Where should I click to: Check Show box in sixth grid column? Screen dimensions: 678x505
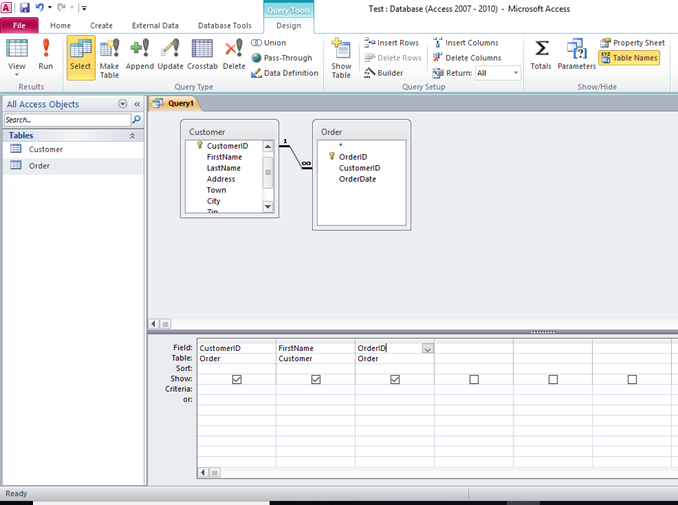[x=632, y=379]
